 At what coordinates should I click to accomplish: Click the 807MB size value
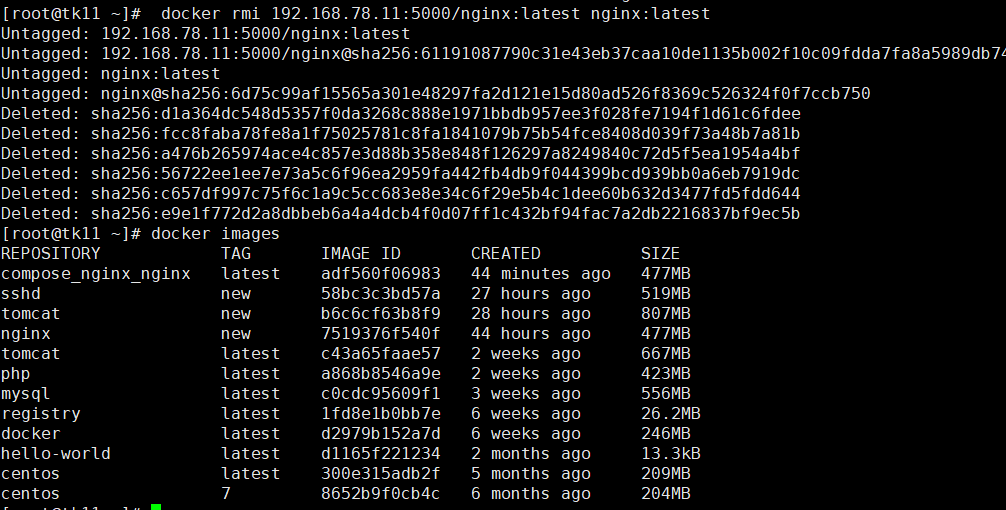click(666, 314)
